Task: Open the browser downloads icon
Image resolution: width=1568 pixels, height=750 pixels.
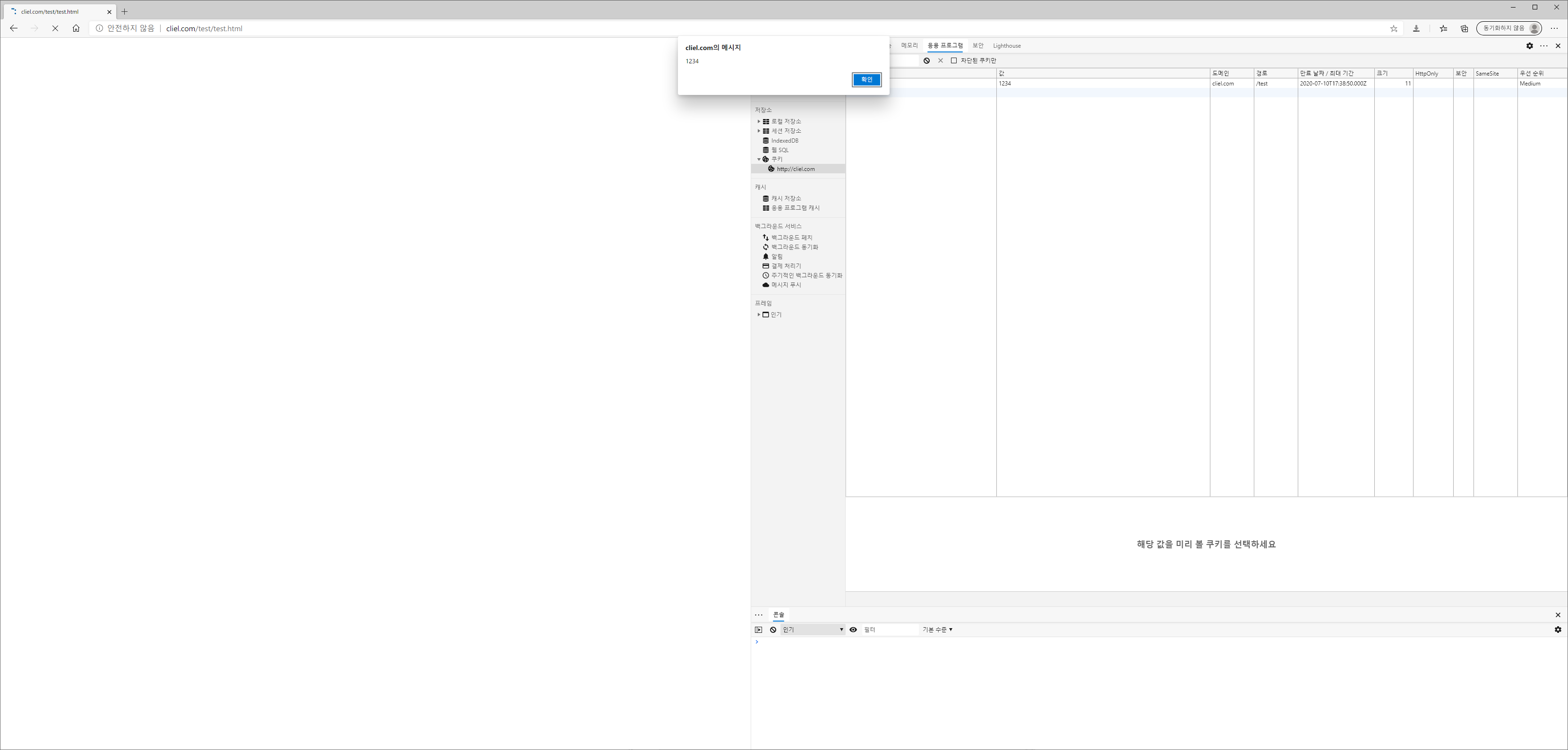Action: click(x=1416, y=29)
